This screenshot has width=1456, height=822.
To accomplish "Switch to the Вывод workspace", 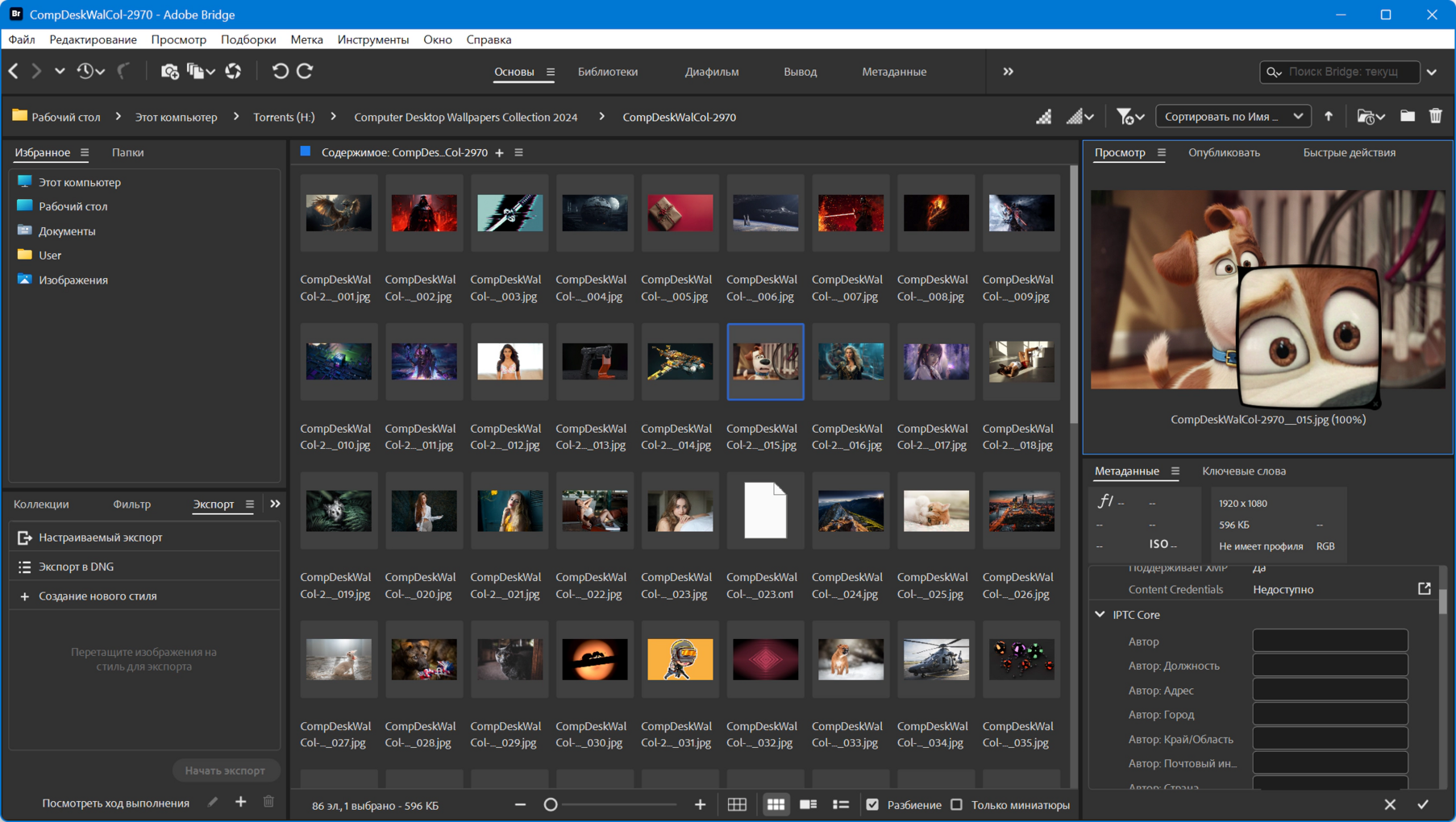I will 800,72.
